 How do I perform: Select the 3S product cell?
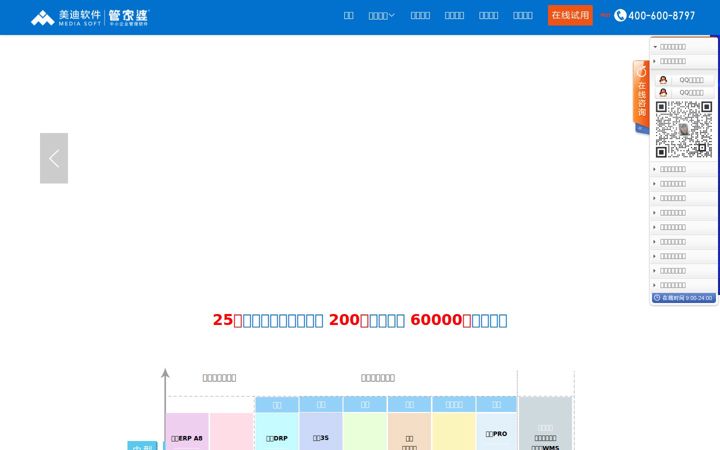click(321, 432)
